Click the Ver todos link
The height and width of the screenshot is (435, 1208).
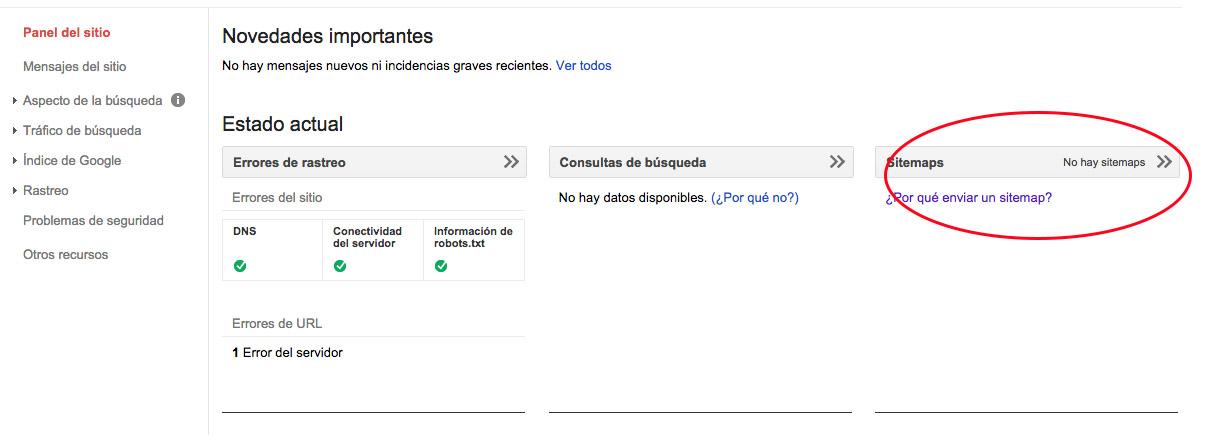[583, 66]
